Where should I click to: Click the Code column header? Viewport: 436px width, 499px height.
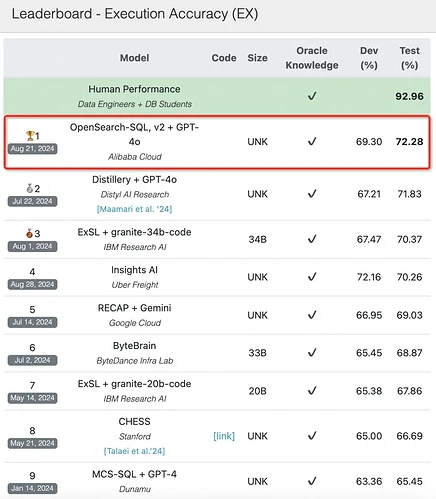point(224,58)
